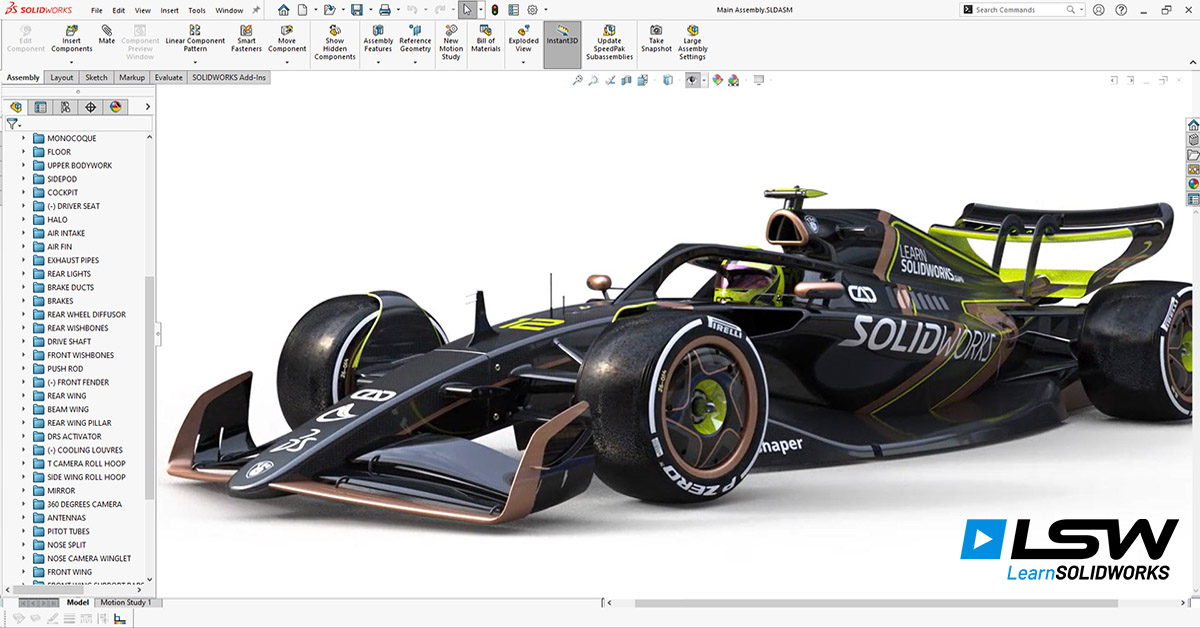Select the Mate tool
Screen dimensions: 1200x628
tap(107, 30)
